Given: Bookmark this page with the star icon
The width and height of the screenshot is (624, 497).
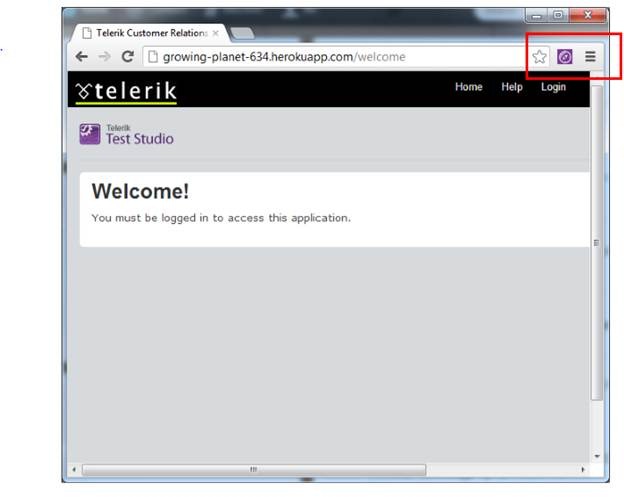Looking at the screenshot, I should click(x=540, y=57).
